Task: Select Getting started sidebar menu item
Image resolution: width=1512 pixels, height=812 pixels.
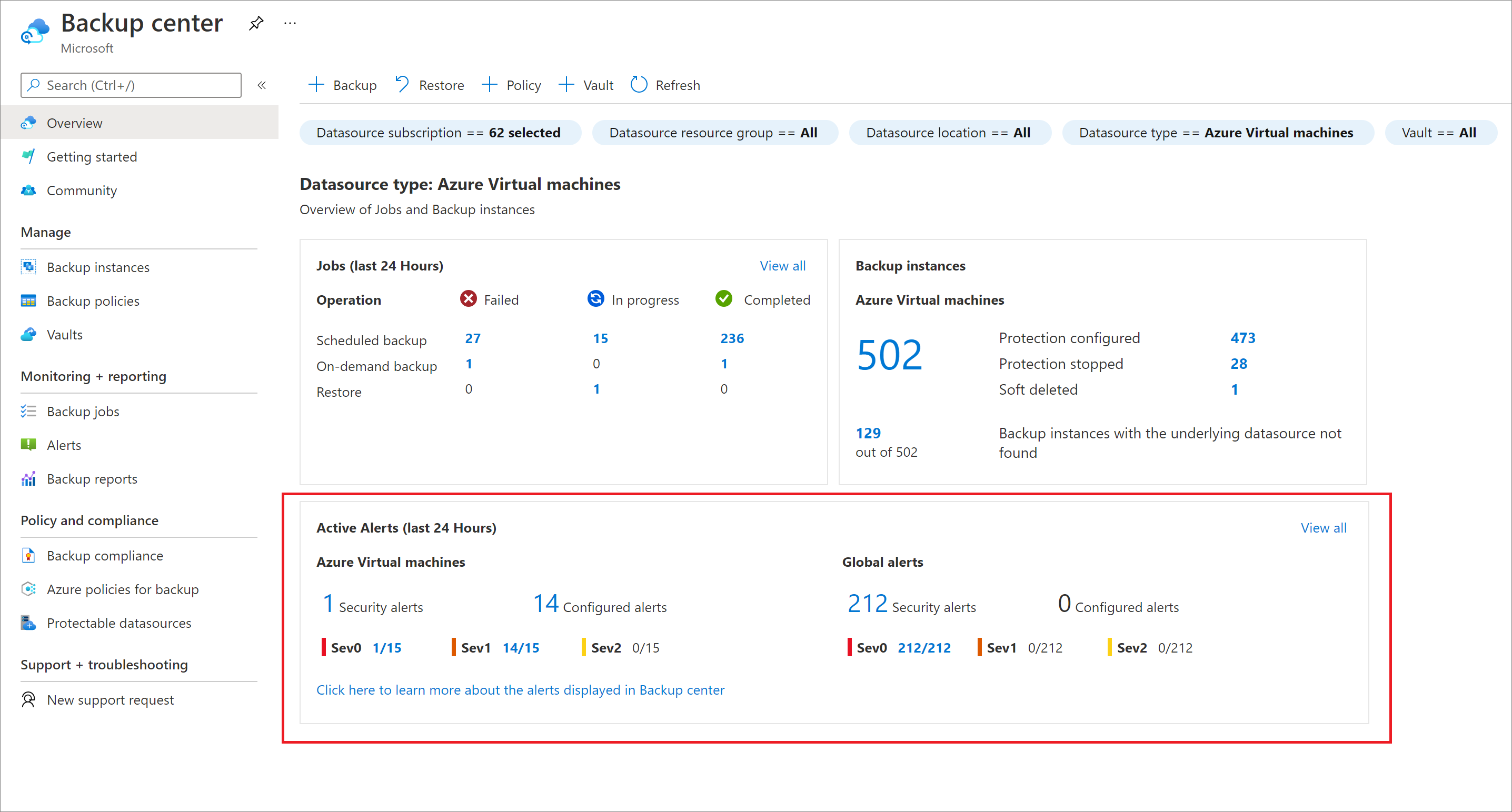Action: pos(92,157)
